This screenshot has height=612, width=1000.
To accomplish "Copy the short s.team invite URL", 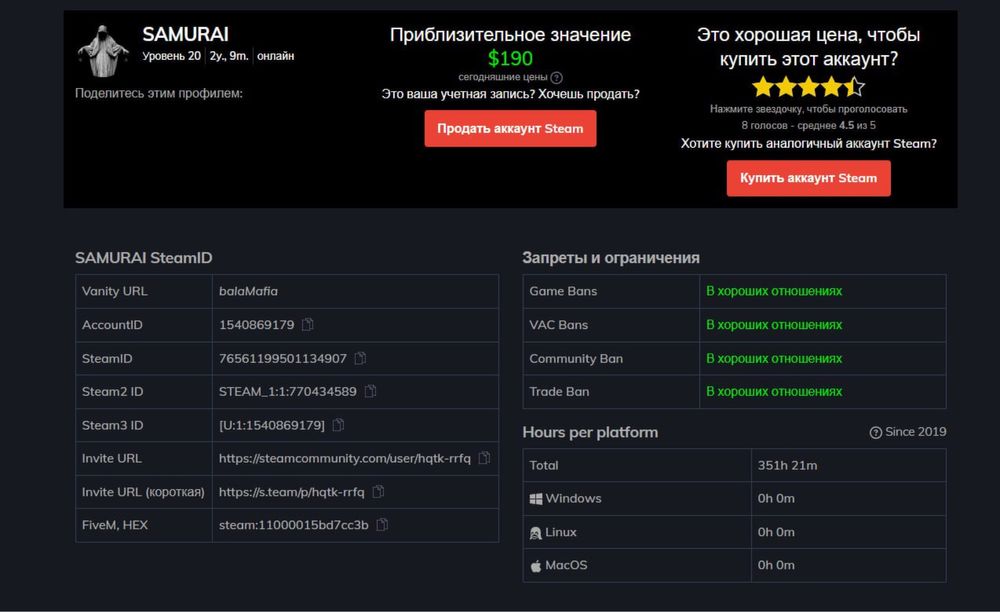I will tap(378, 492).
